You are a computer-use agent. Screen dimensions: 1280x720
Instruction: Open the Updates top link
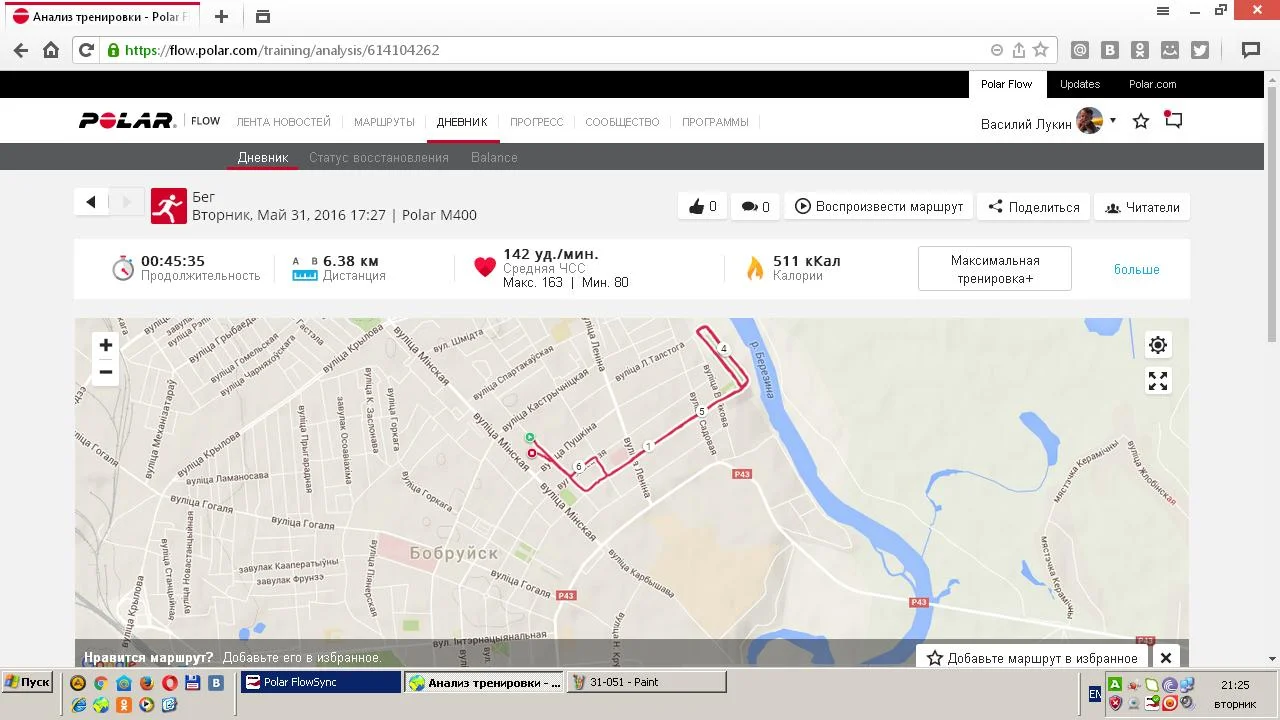coord(1080,84)
